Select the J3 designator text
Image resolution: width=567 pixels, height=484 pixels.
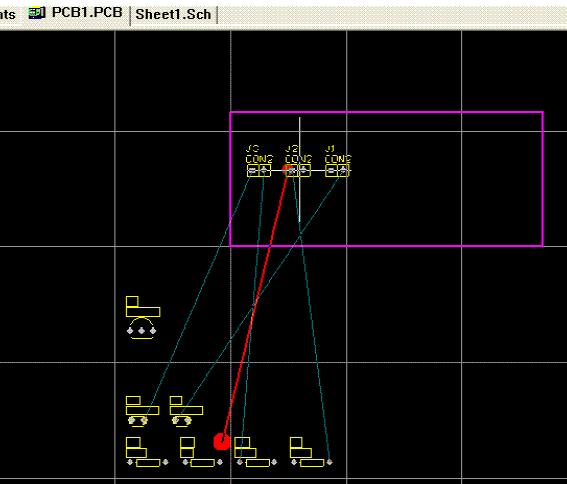[x=252, y=149]
